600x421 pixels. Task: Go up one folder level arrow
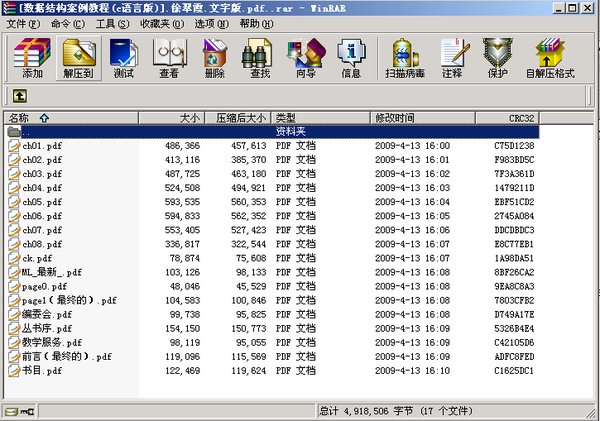coord(20,96)
